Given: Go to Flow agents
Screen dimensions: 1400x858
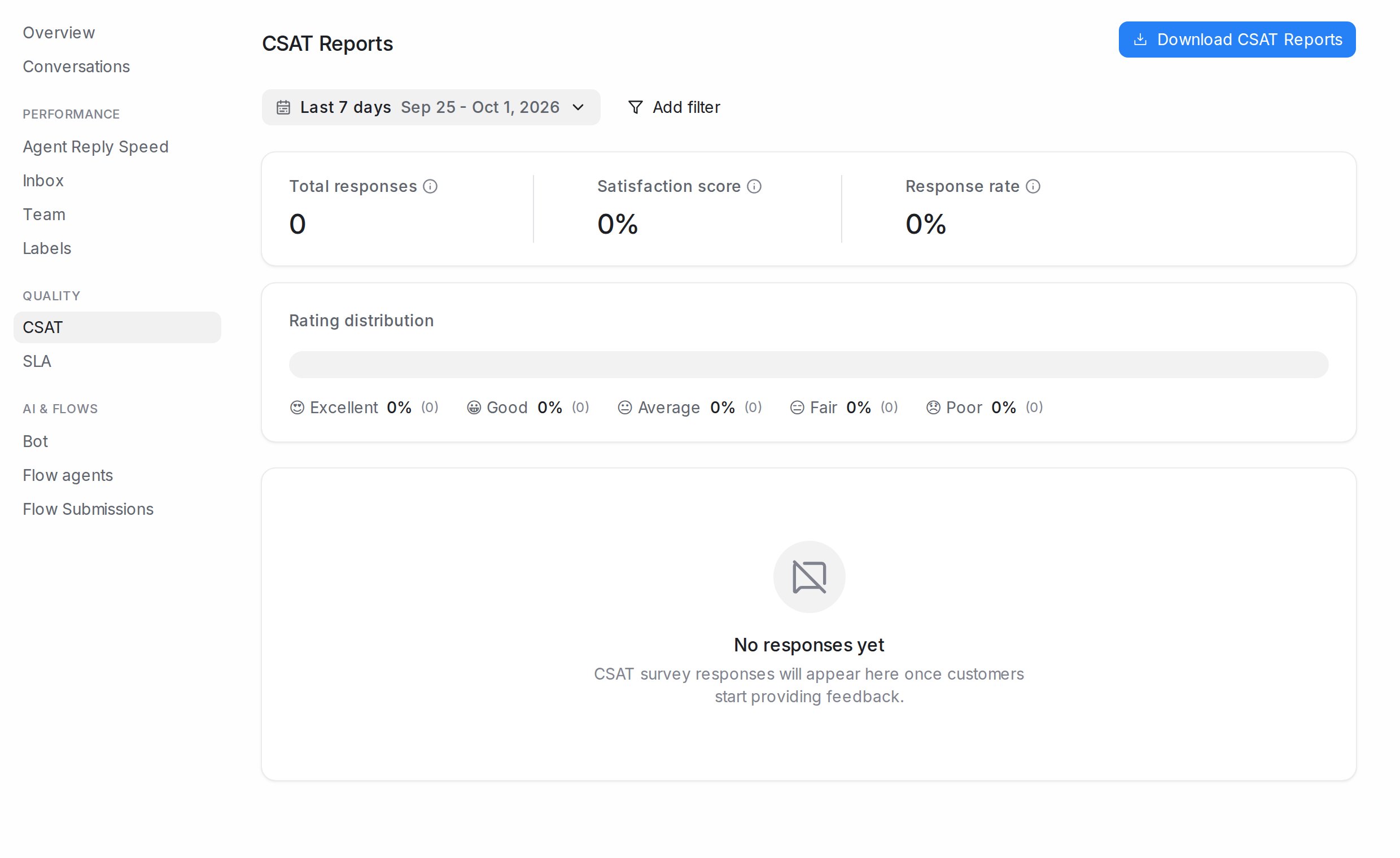Looking at the screenshot, I should coord(68,475).
